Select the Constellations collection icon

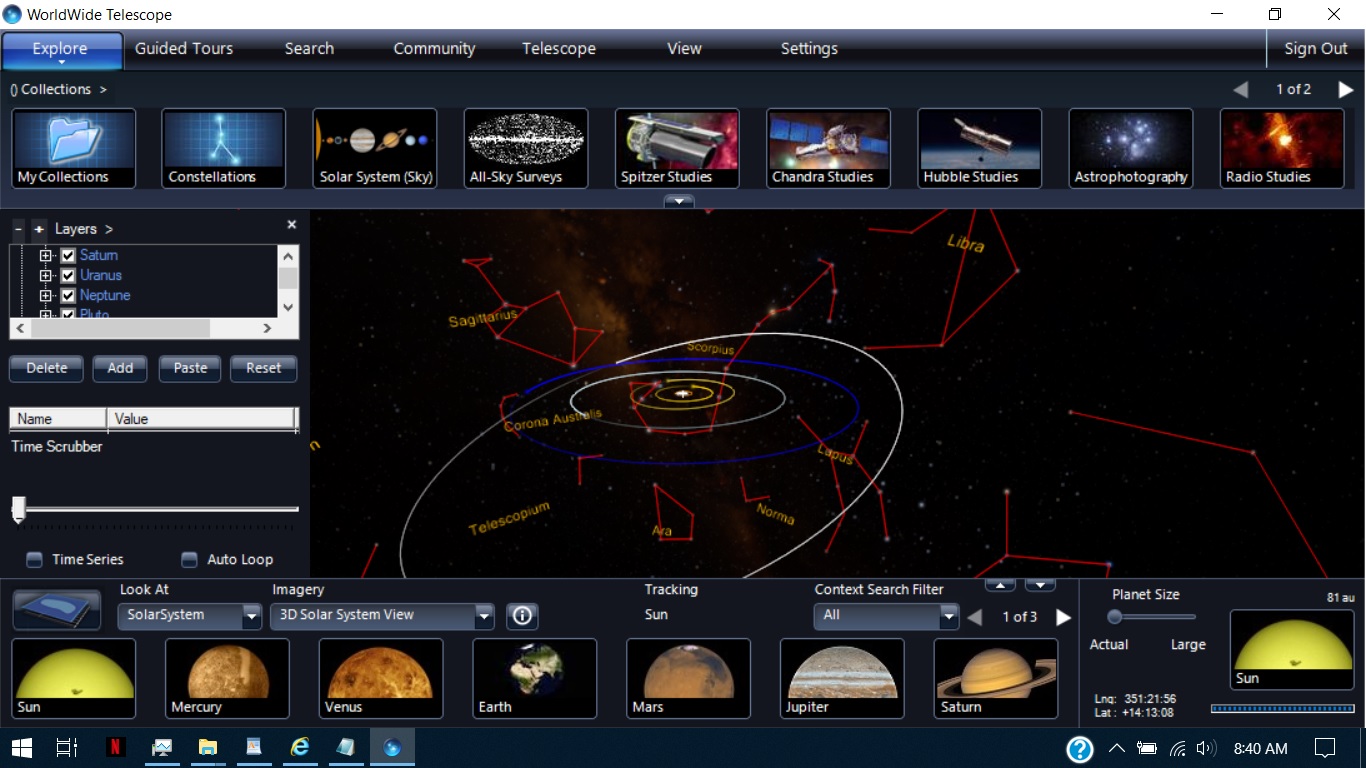222,148
